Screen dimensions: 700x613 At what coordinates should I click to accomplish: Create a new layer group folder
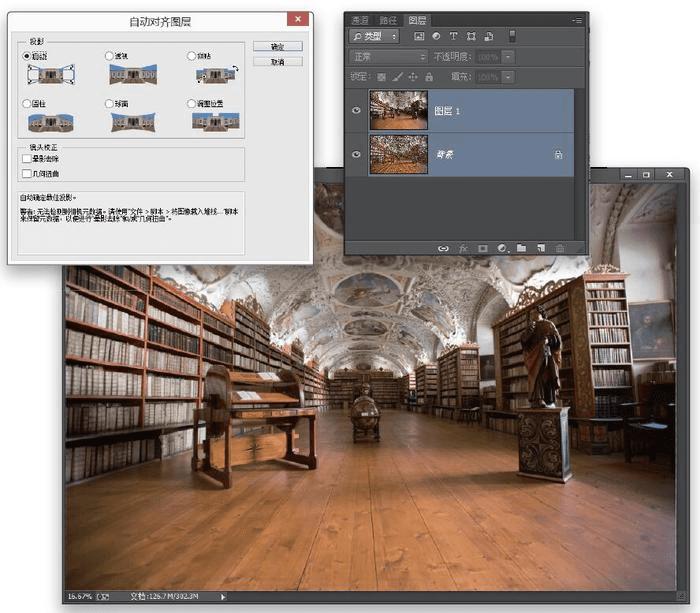click(x=520, y=247)
